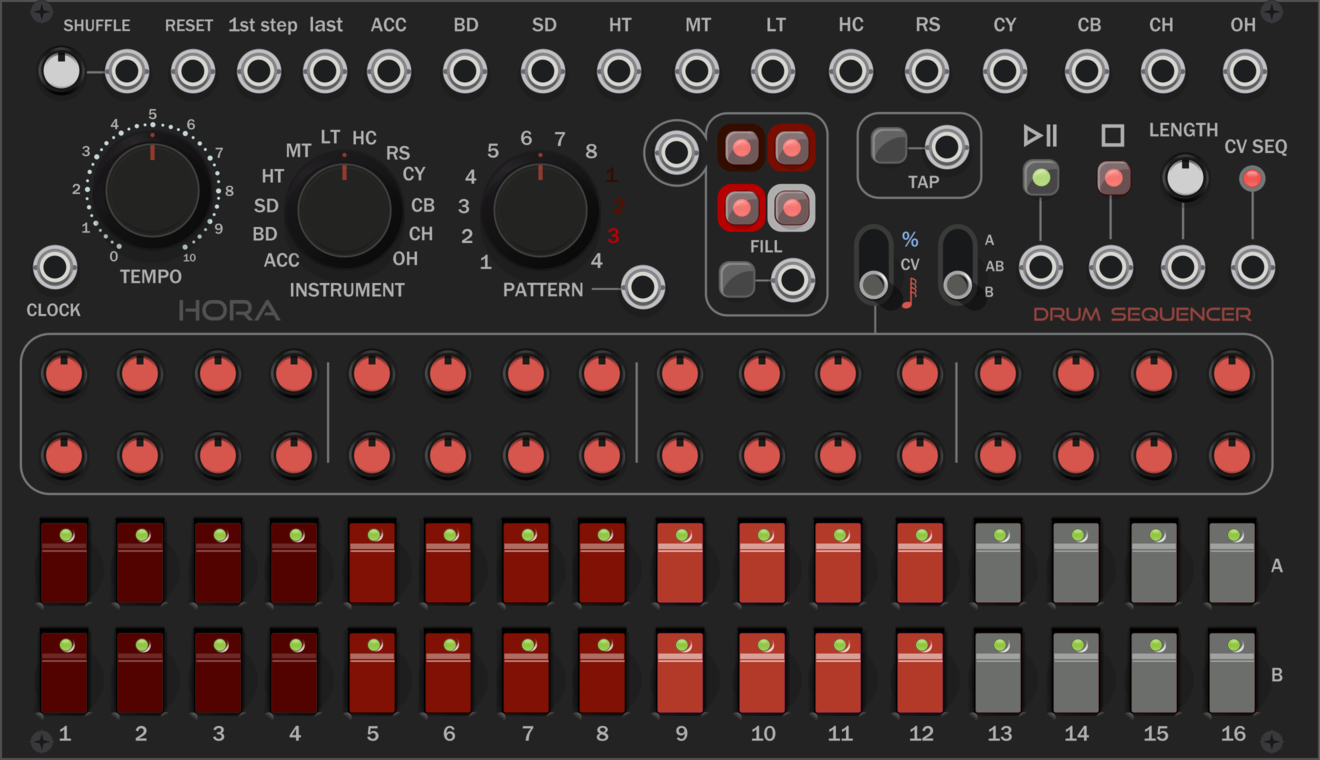Screen dimensions: 1320x760
Task: Click the LENGTH CV jack
Action: tap(1183, 268)
